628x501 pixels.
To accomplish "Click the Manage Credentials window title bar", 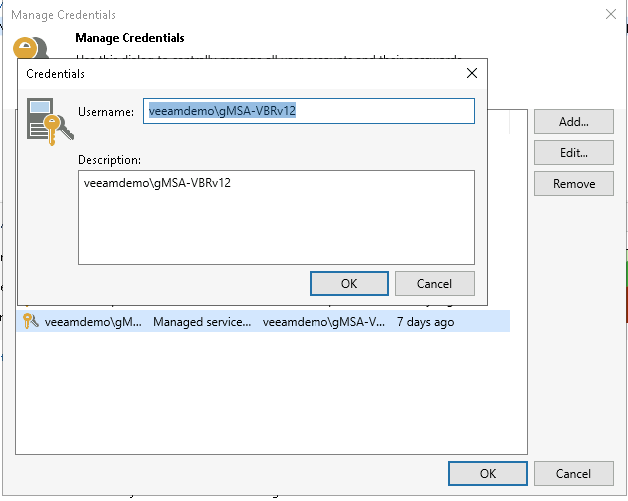I will [x=300, y=15].
